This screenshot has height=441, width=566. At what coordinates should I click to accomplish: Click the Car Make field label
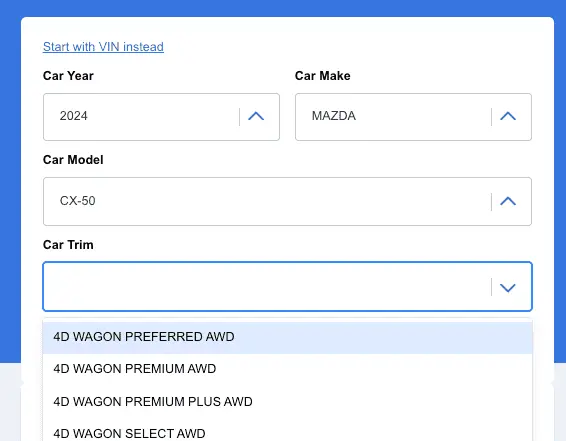(x=322, y=76)
